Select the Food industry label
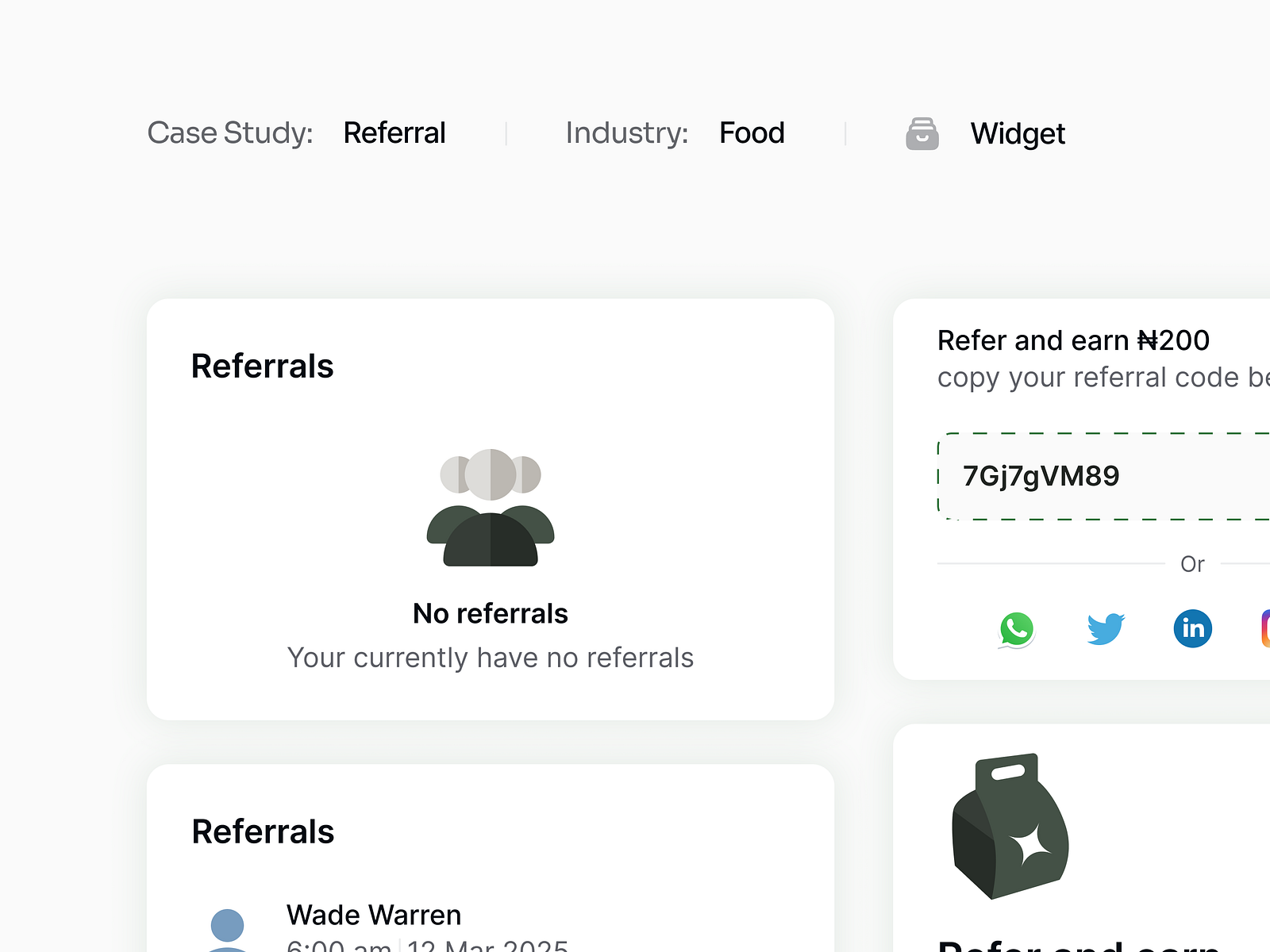Viewport: 1270px width, 952px height. [x=751, y=132]
